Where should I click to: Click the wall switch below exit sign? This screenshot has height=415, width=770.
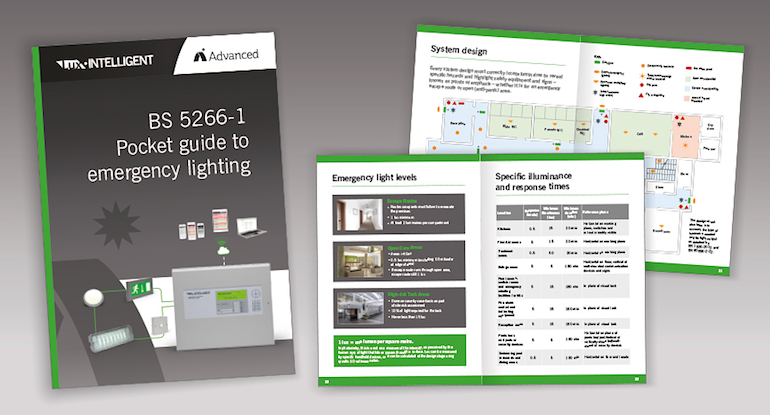coord(159,325)
